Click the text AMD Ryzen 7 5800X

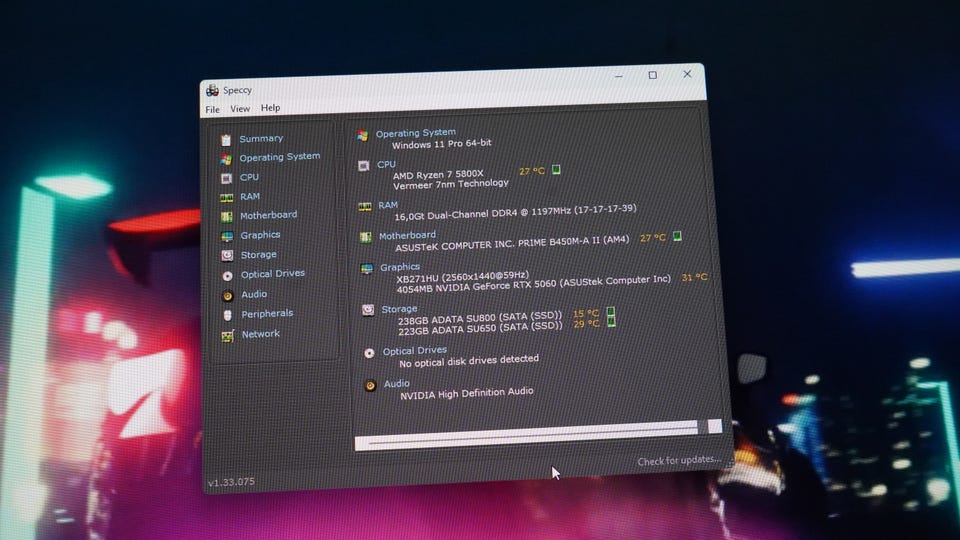click(438, 174)
